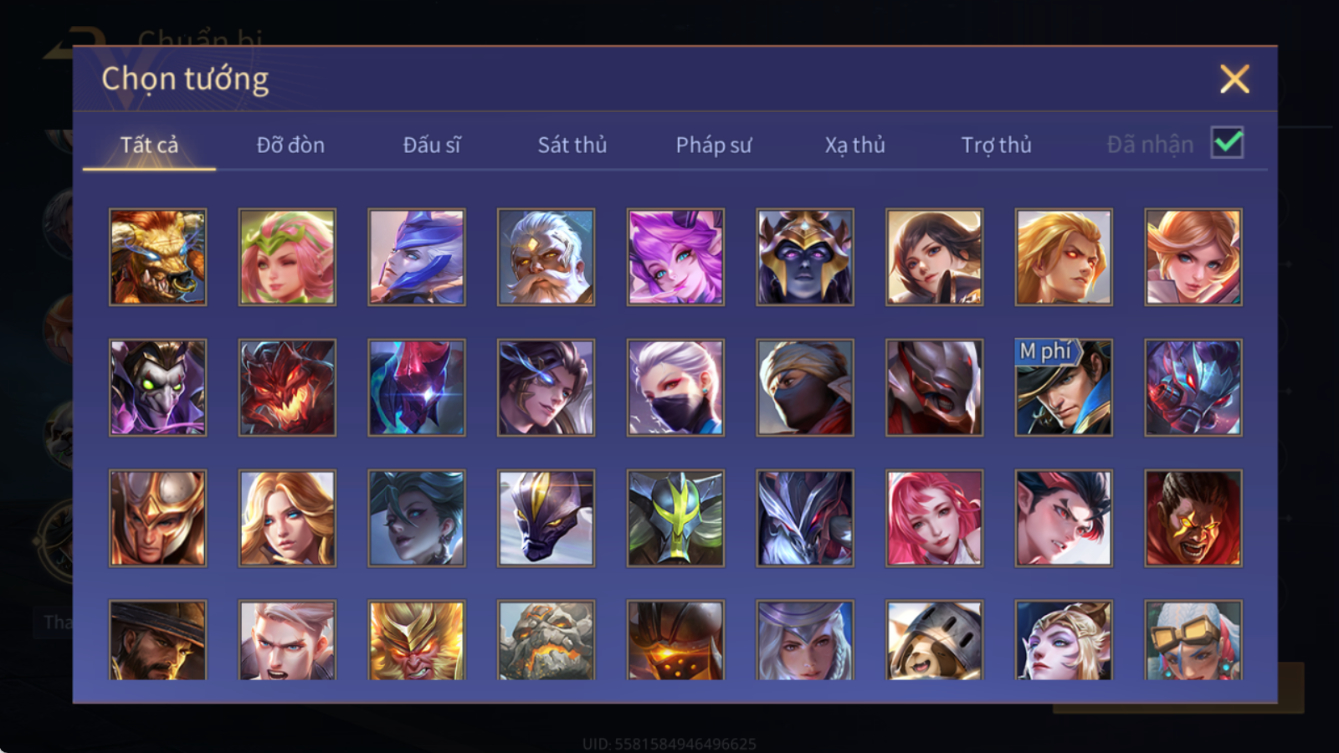This screenshot has height=753, width=1339.
Task: Filter by the Xạ thủ tab
Action: (855, 145)
